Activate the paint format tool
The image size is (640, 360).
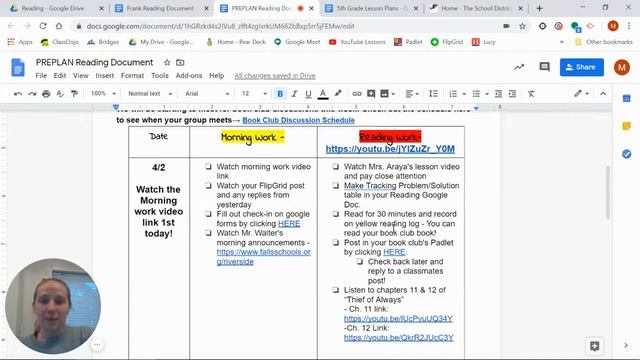tap(74, 94)
